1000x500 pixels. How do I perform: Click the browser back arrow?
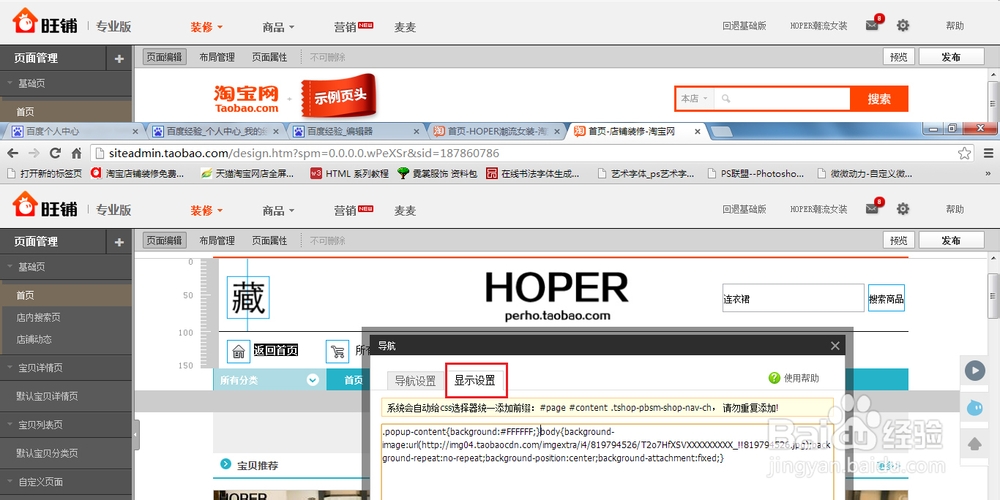point(12,153)
